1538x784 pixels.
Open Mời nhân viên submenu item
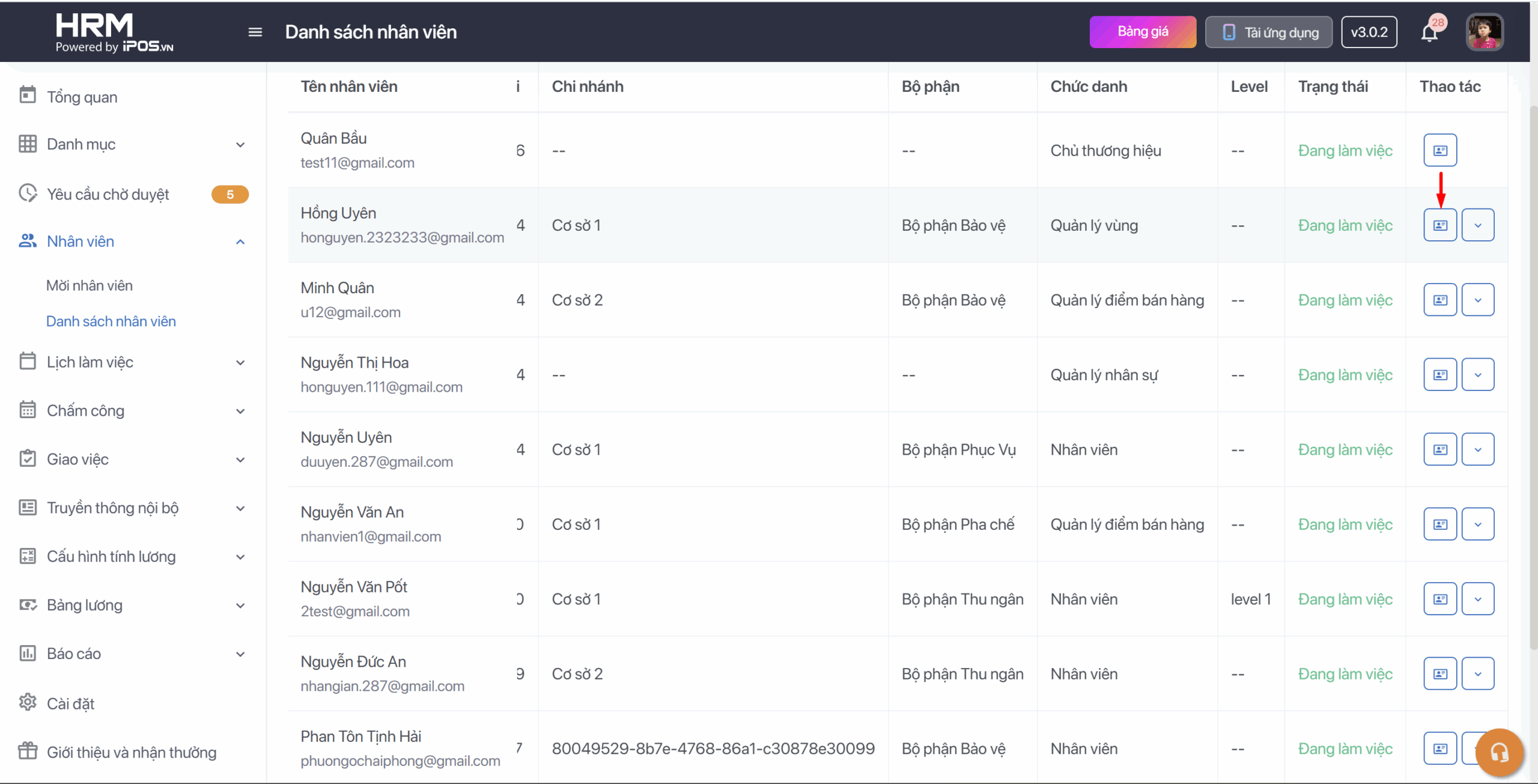click(x=90, y=285)
